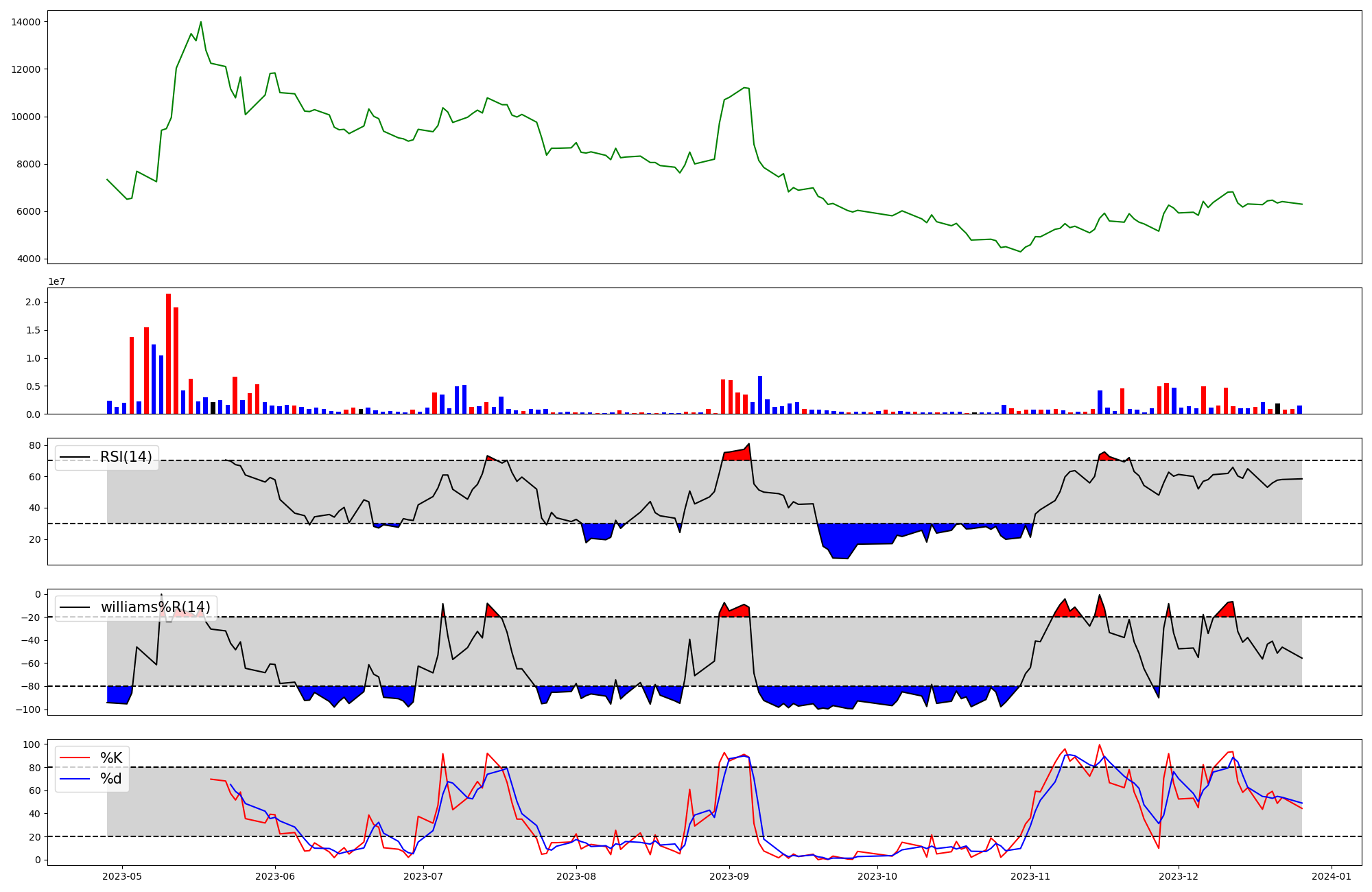This screenshot has width=1372, height=892.
Task: Click the tallest red volume bar
Action: tap(168, 353)
